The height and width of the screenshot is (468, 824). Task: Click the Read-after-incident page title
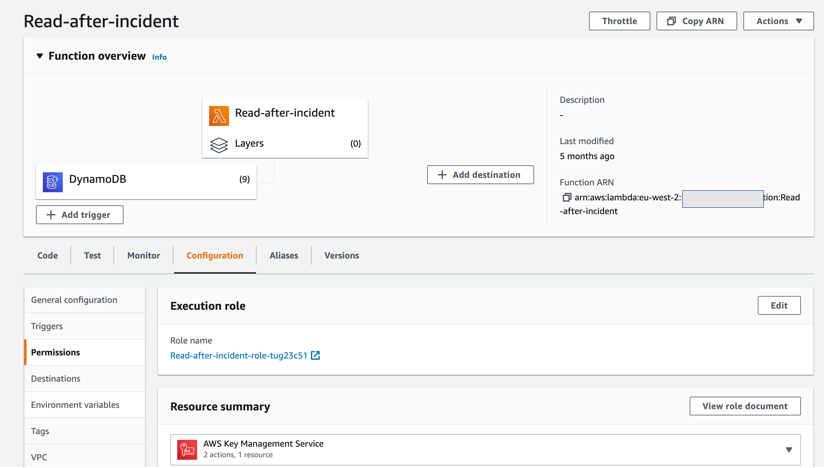coord(101,21)
